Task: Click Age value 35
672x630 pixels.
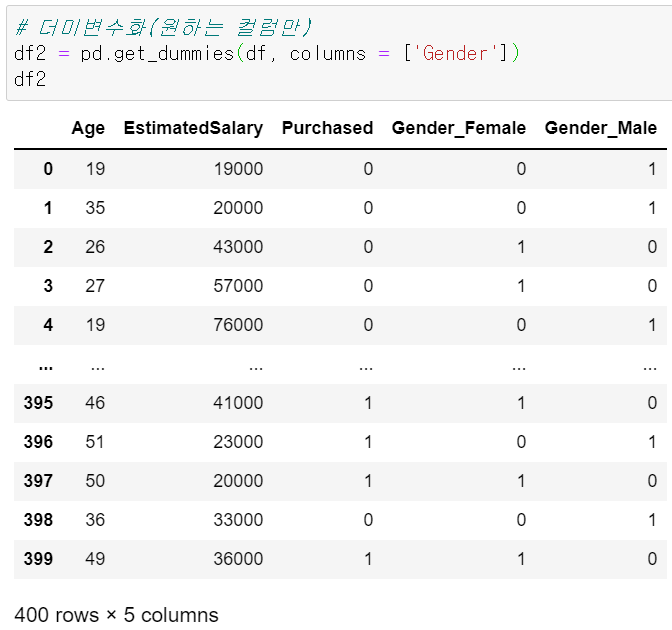Action: click(95, 208)
